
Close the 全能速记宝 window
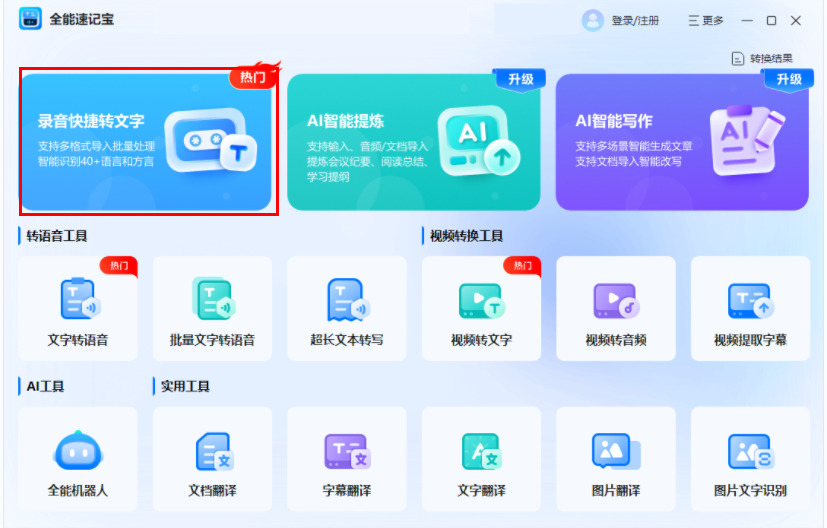tap(796, 21)
